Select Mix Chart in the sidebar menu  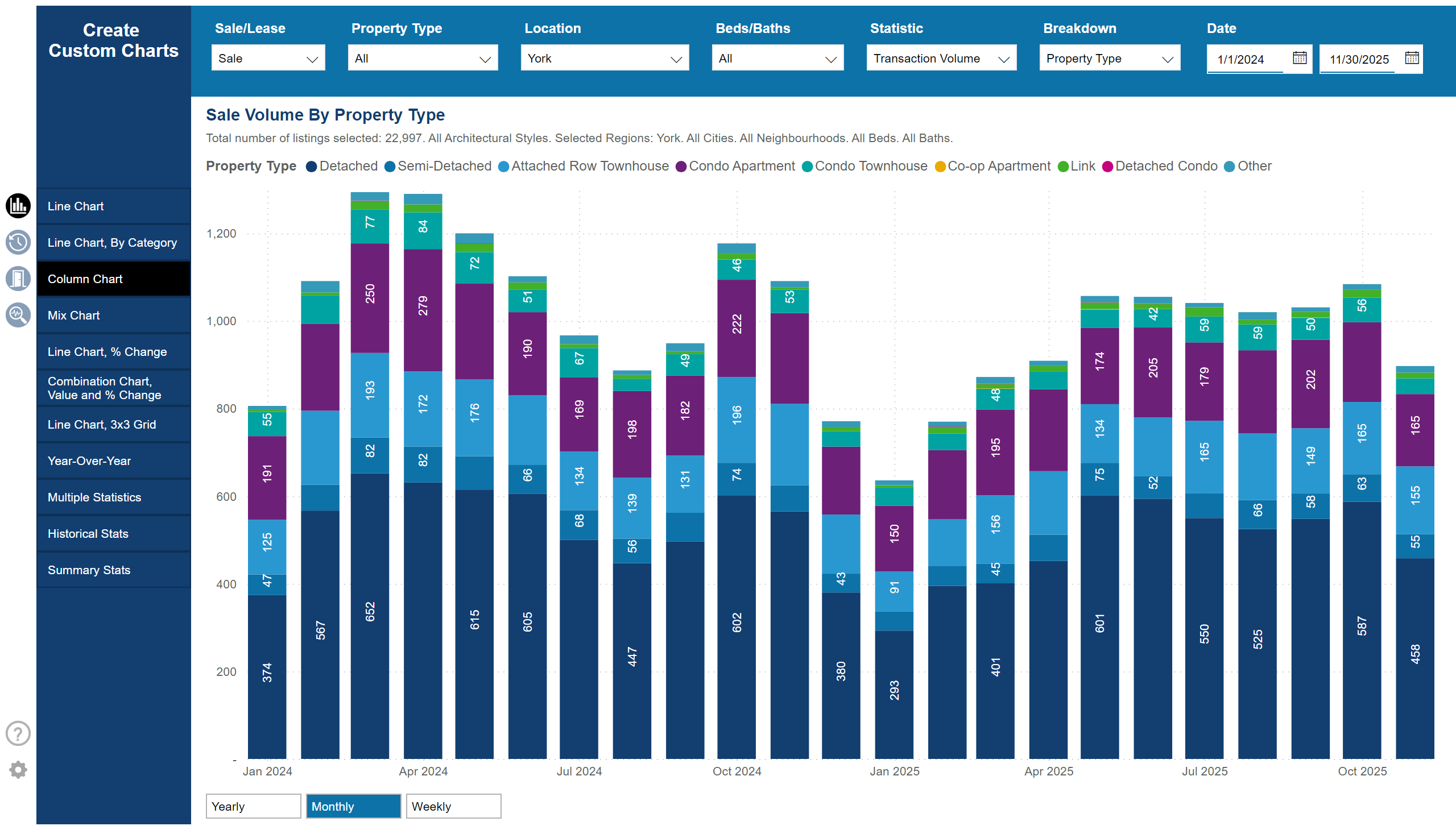(113, 316)
